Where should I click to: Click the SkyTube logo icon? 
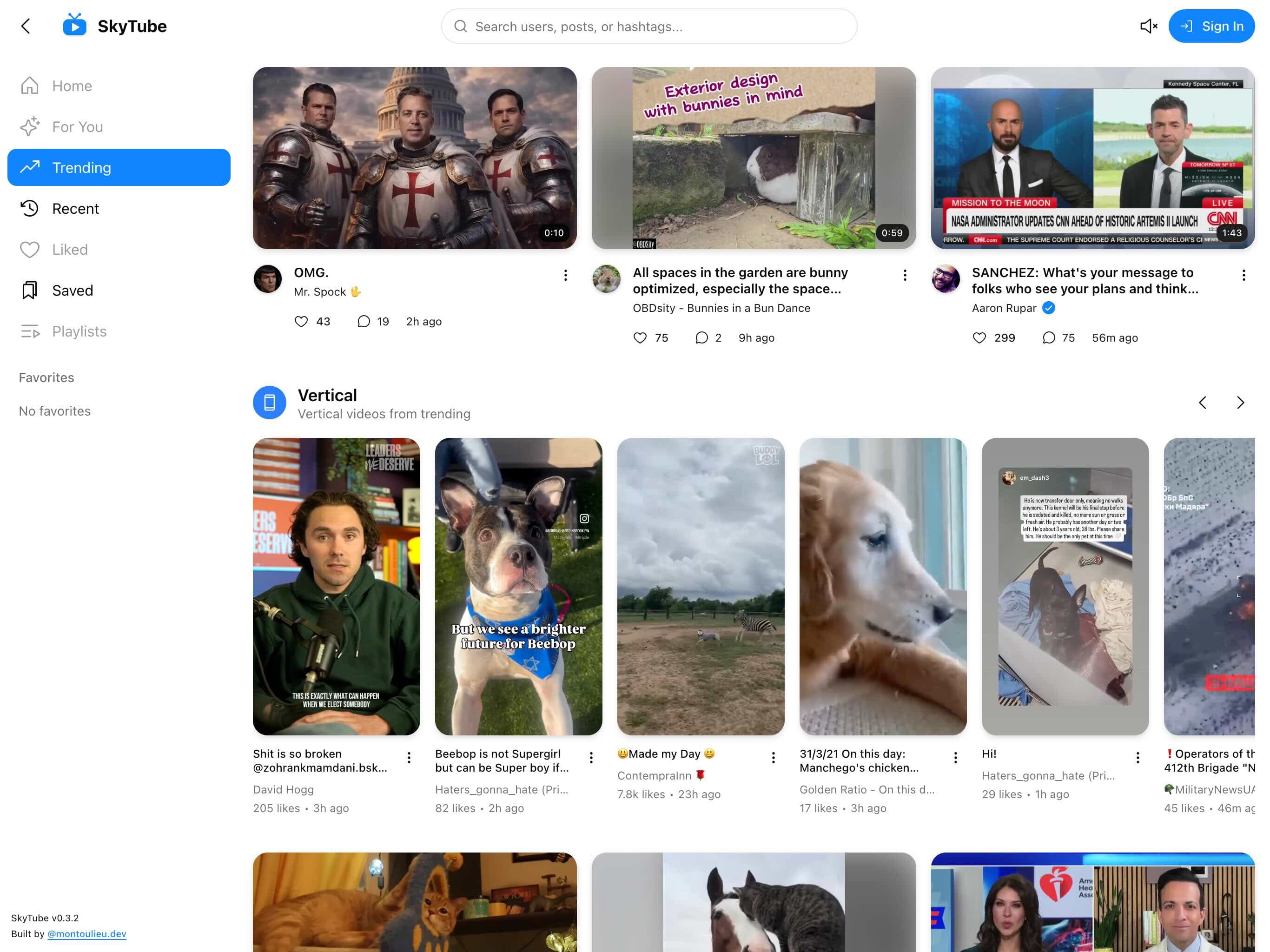(x=75, y=25)
